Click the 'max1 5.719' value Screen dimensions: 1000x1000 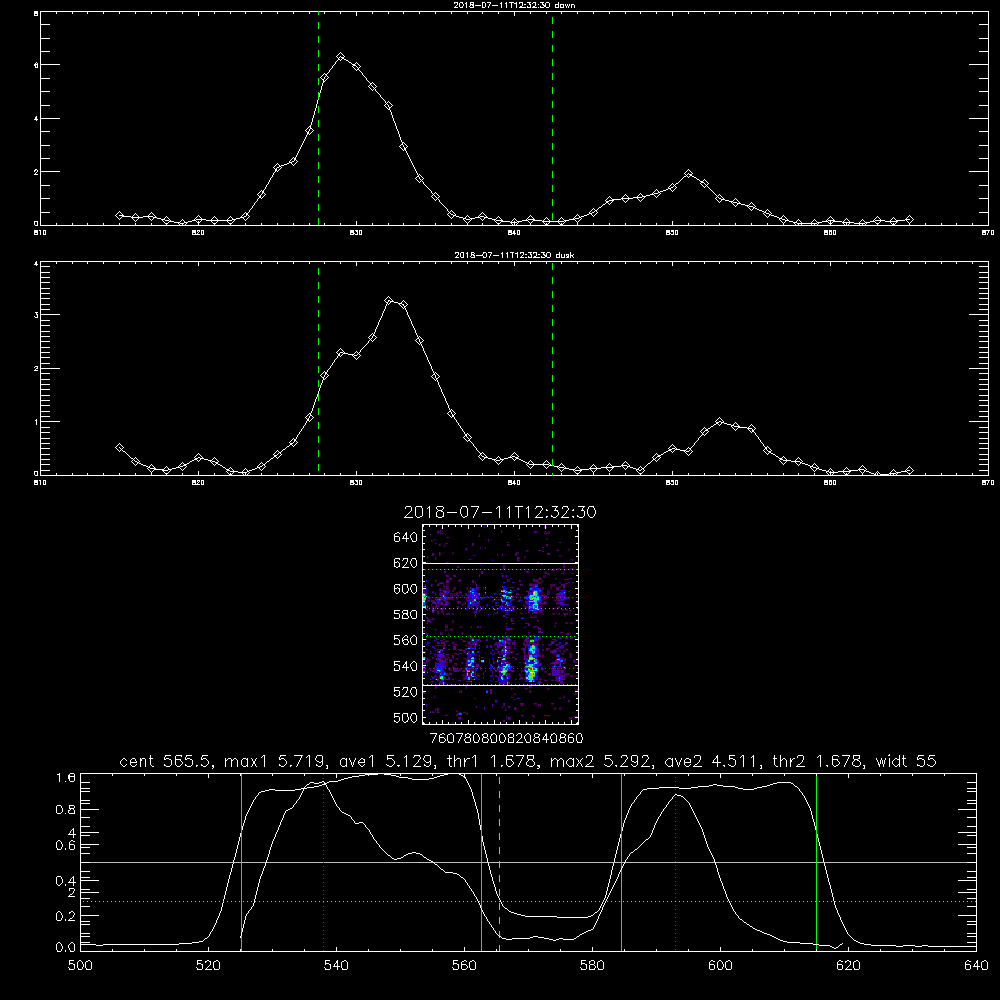pos(276,761)
